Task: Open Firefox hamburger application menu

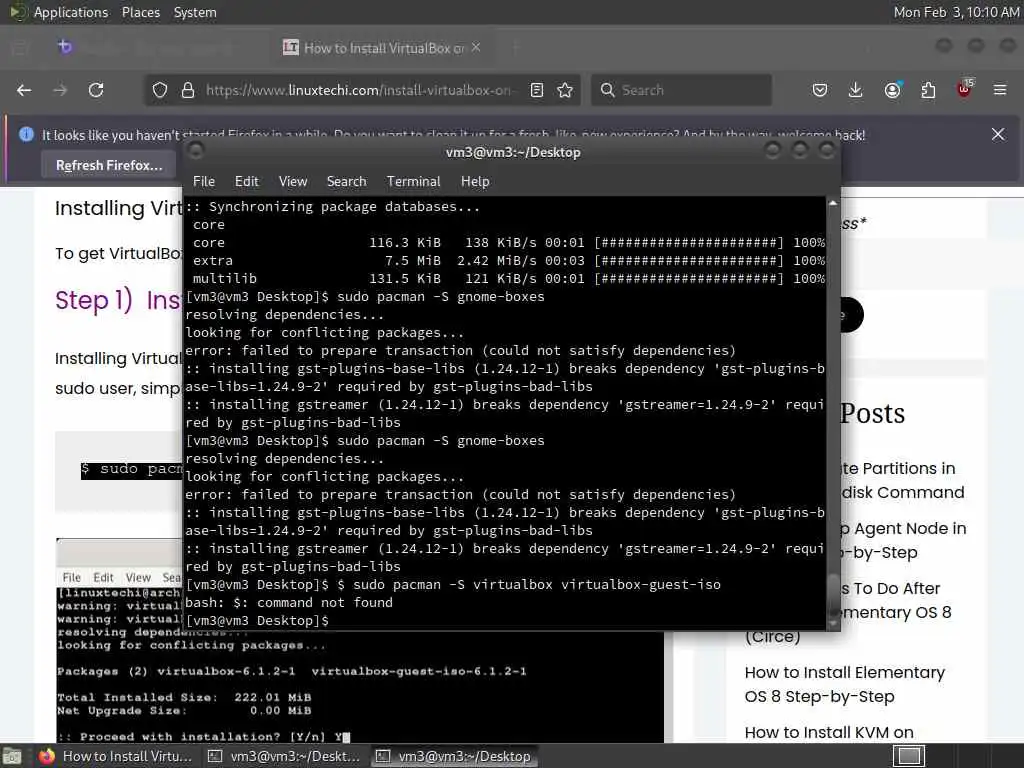Action: click(1000, 90)
